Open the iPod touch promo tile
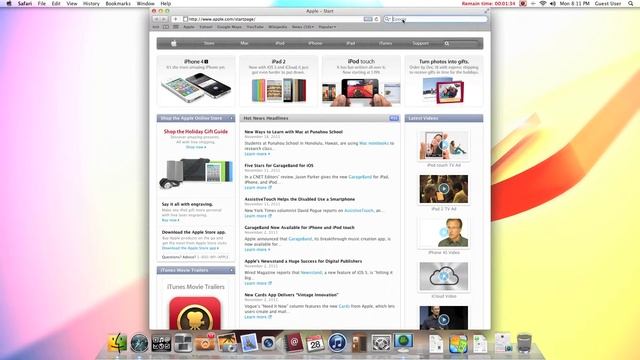Screen dimensions: 640x360 361,81
